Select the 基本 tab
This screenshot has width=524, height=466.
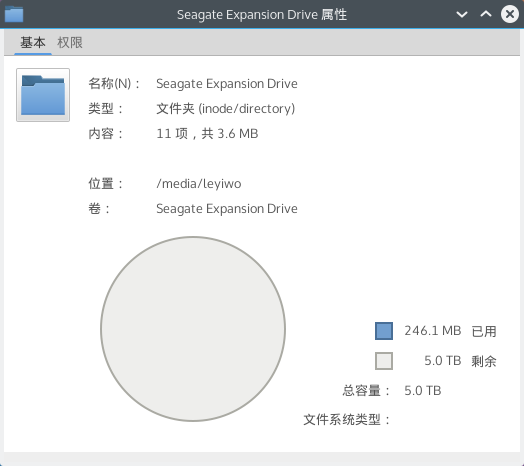coord(33,42)
